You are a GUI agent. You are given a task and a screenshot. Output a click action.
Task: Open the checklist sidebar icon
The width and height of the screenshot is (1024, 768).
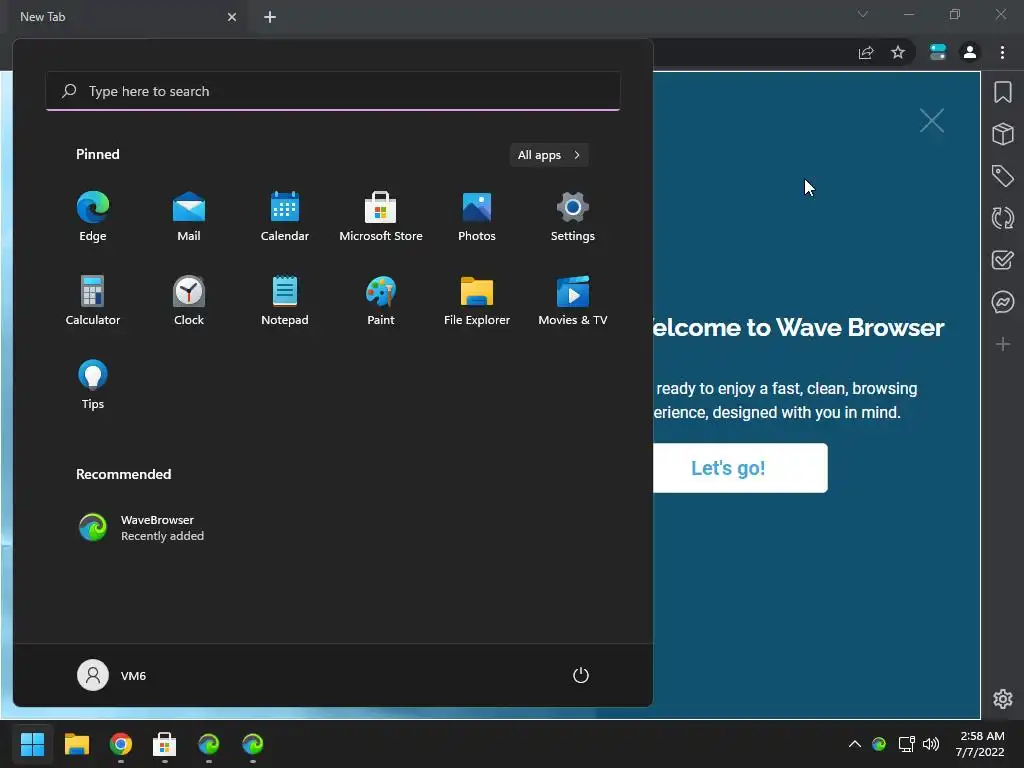point(1003,260)
